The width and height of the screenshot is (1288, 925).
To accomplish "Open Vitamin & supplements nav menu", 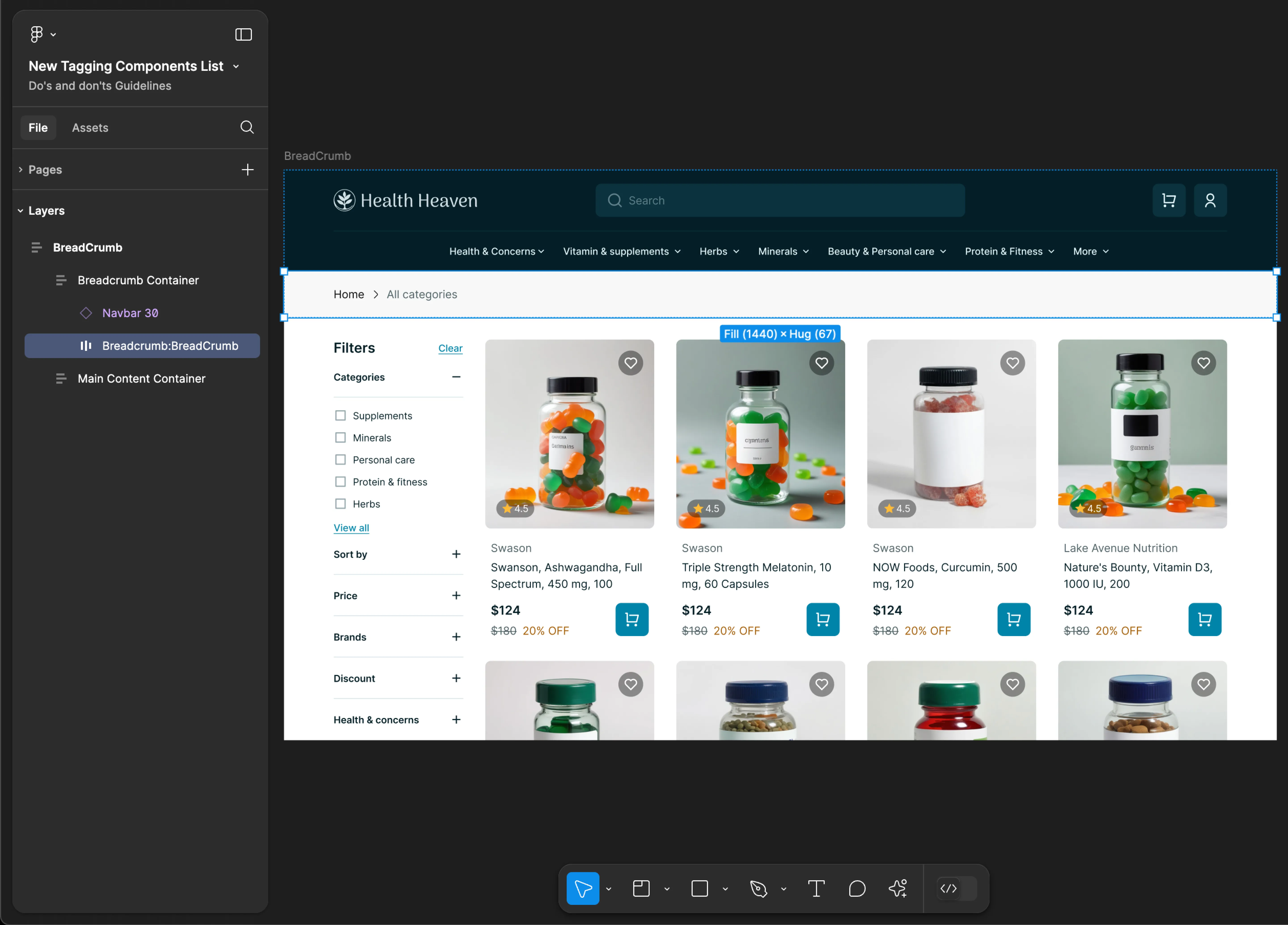I will pyautogui.click(x=622, y=252).
